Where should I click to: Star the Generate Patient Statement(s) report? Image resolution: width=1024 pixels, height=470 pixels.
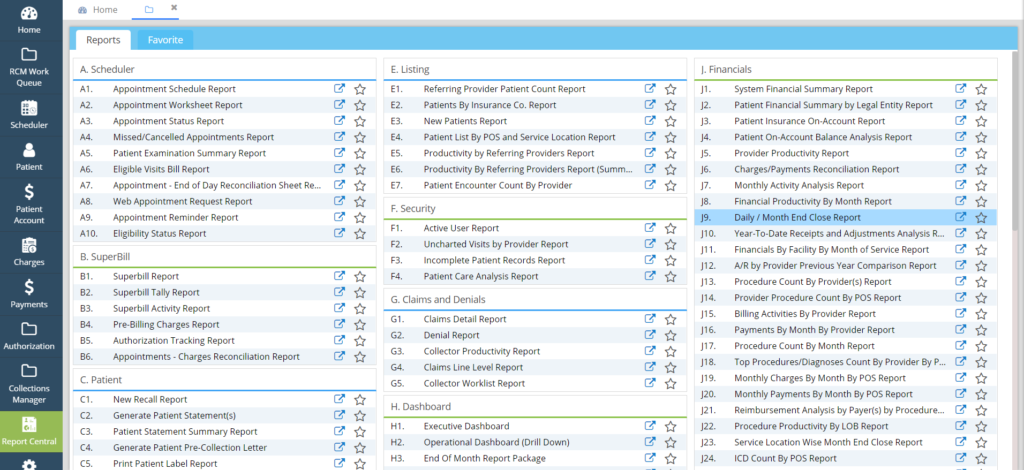coord(360,416)
